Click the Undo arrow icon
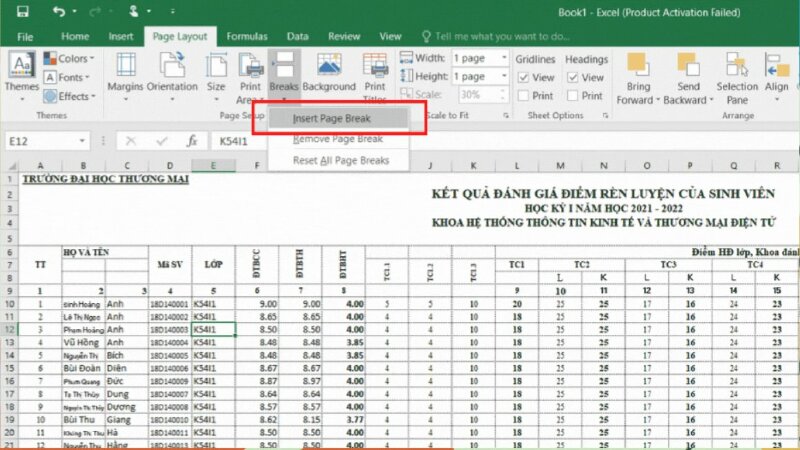 (x=59, y=11)
